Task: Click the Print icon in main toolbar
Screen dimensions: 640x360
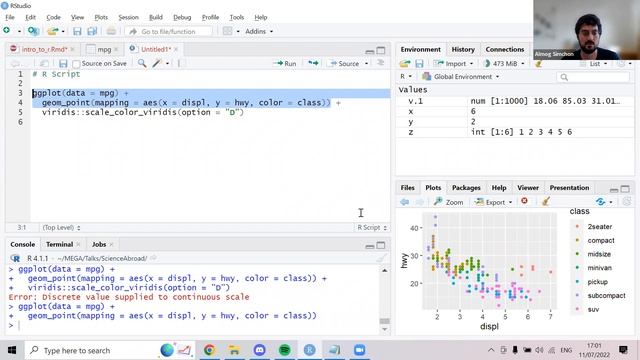Action: (111, 31)
